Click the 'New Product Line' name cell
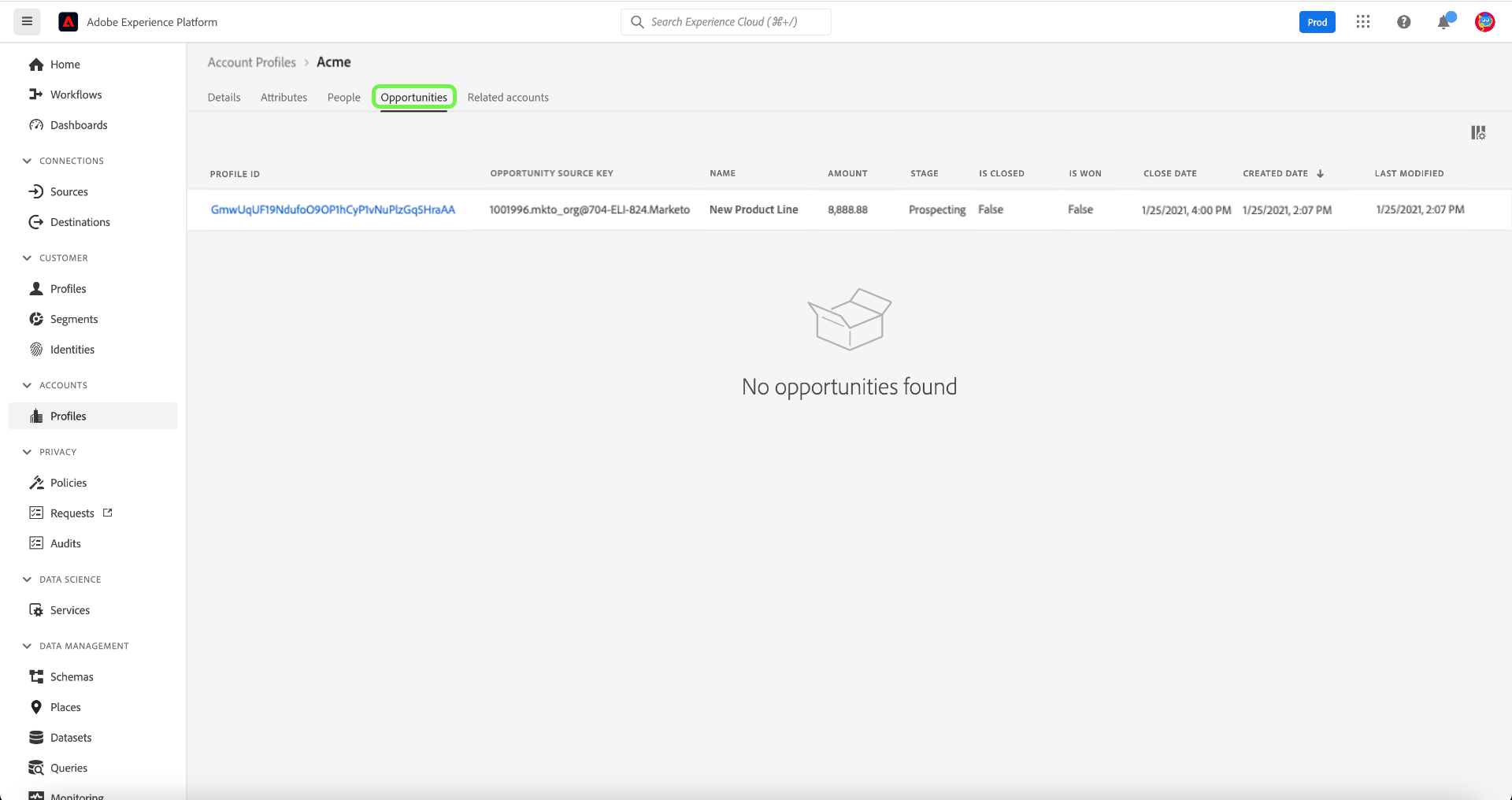The image size is (1512, 800). [x=754, y=209]
